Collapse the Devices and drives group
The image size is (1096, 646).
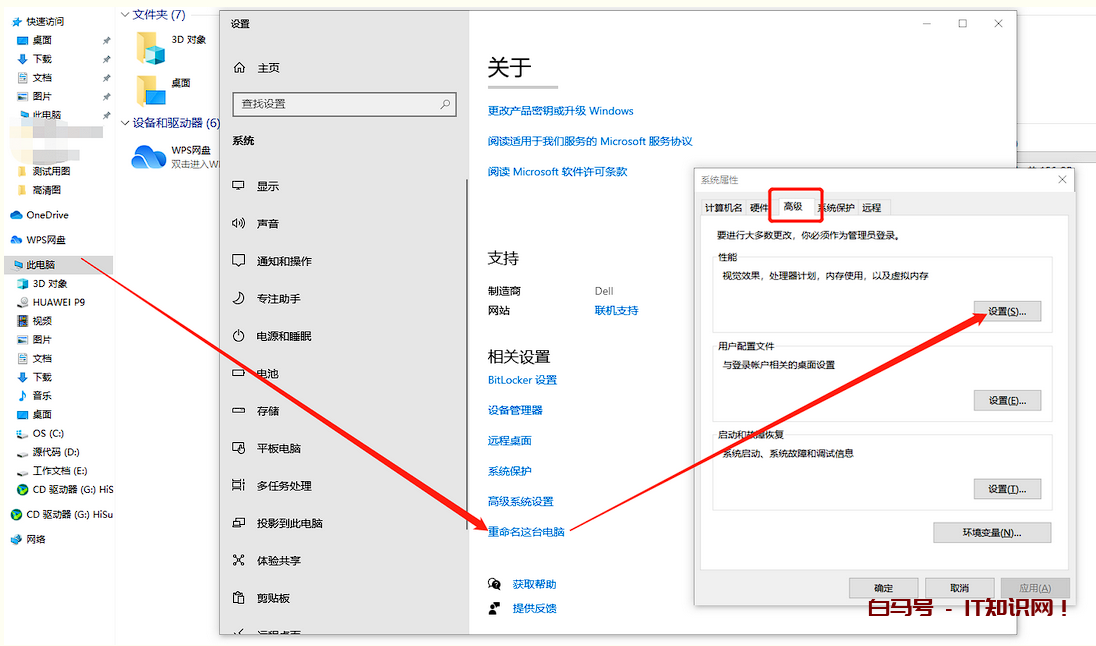125,123
